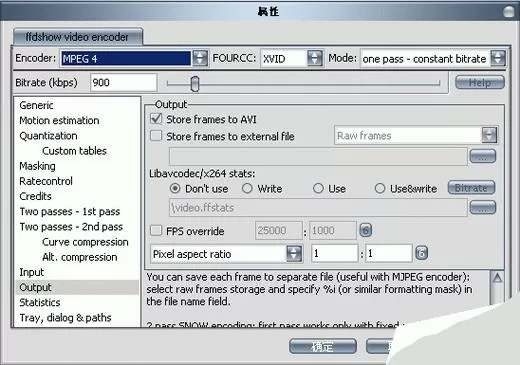Click the FPS override 1000 field

tap(333, 230)
